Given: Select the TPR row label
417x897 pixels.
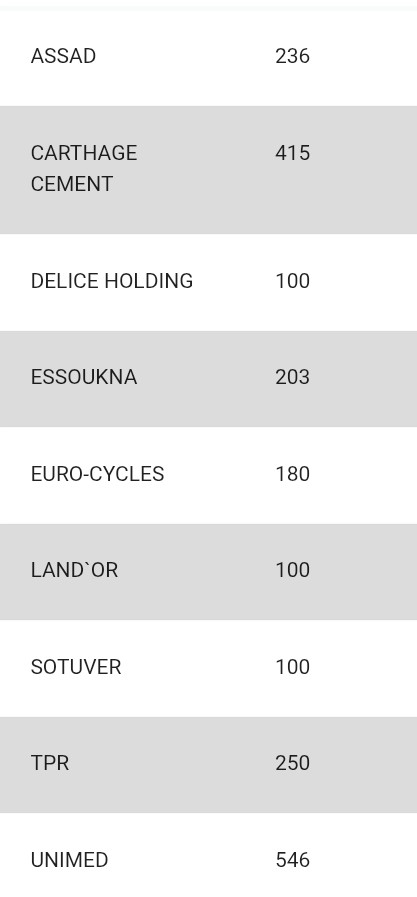Looking at the screenshot, I should (x=50, y=763).
